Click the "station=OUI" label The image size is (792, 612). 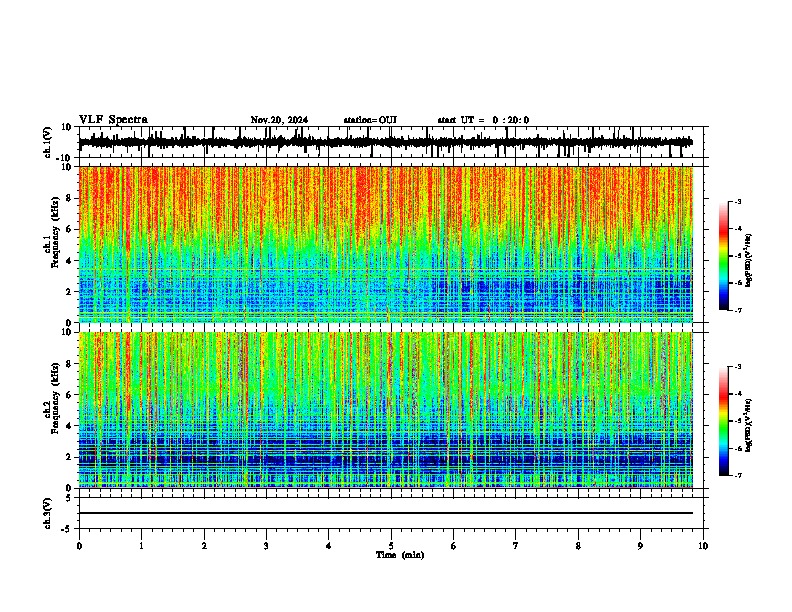click(x=370, y=120)
